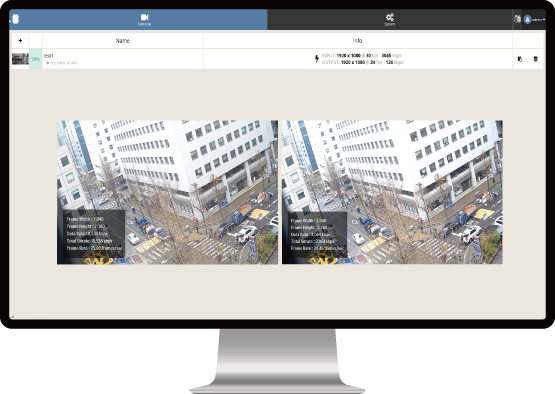The width and height of the screenshot is (555, 394).
Task: Copy the test1 camera entry
Action: [520, 59]
